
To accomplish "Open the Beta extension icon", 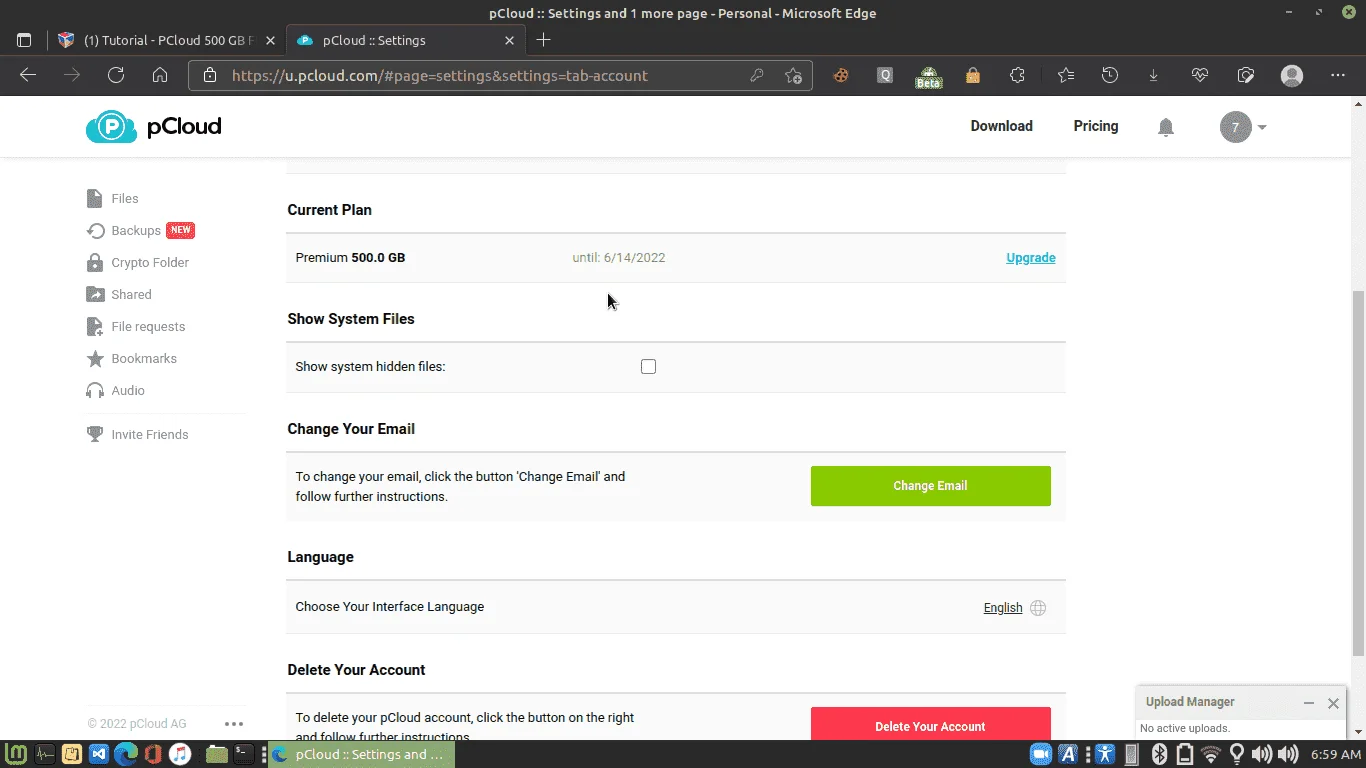I will click(929, 76).
